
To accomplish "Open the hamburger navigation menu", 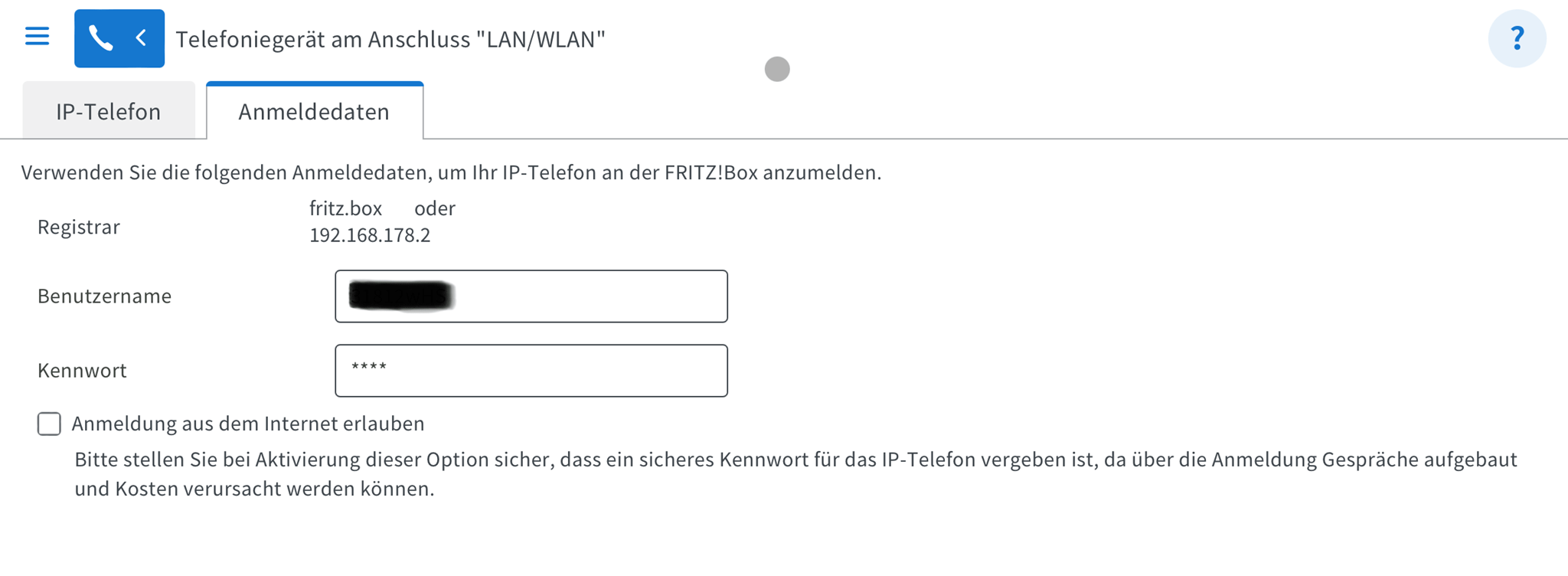I will 37,37.
